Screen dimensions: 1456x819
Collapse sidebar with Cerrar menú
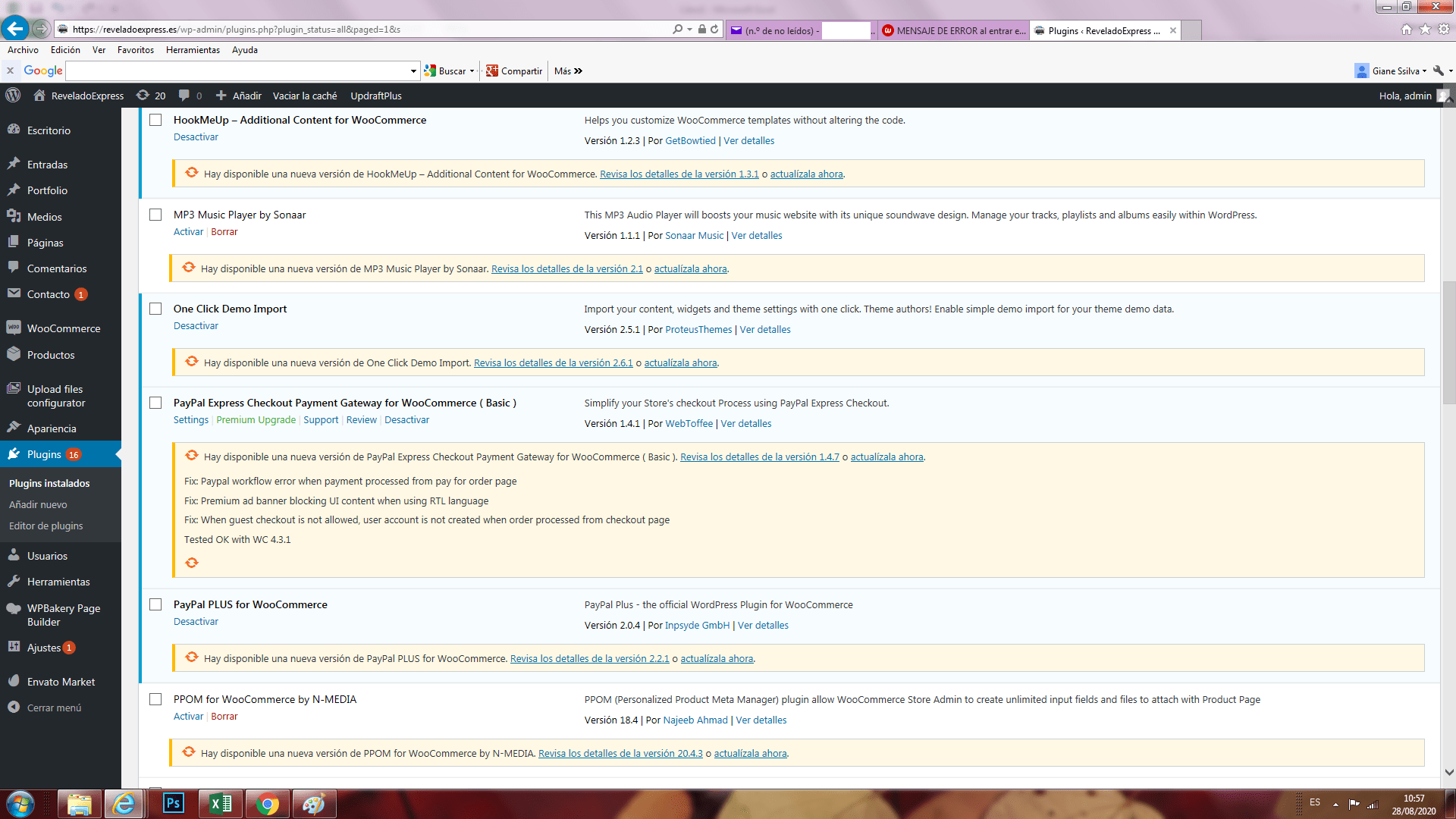coord(54,708)
